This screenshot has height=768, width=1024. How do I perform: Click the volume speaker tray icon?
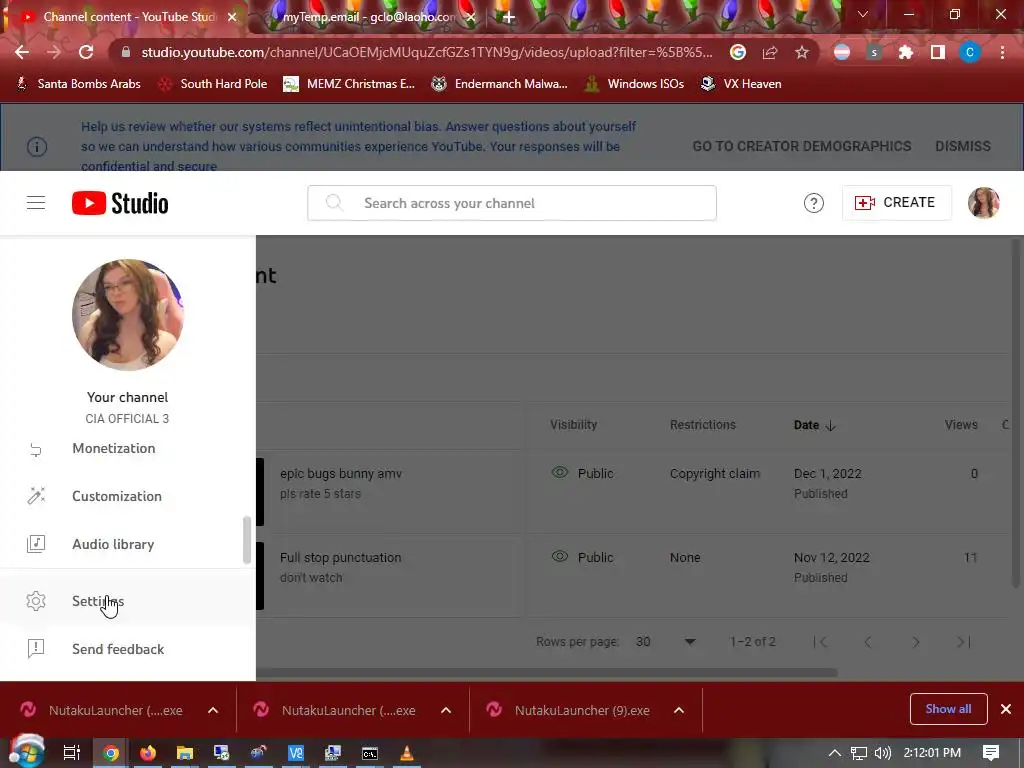tap(882, 754)
